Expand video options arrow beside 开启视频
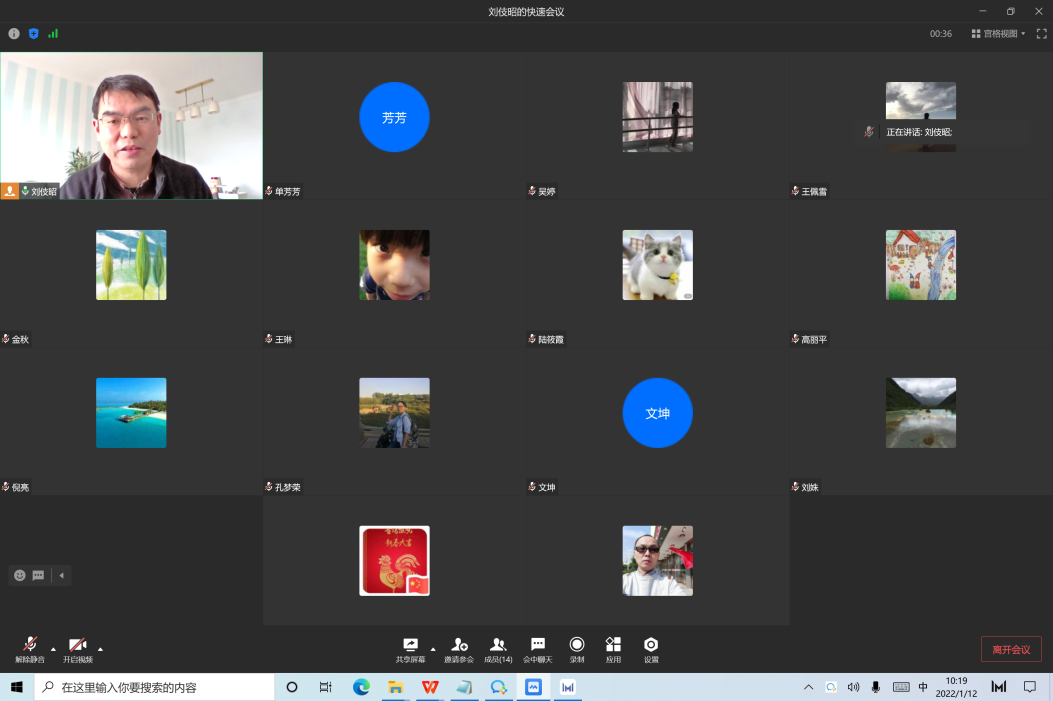Image resolution: width=1053 pixels, height=701 pixels. (x=100, y=648)
